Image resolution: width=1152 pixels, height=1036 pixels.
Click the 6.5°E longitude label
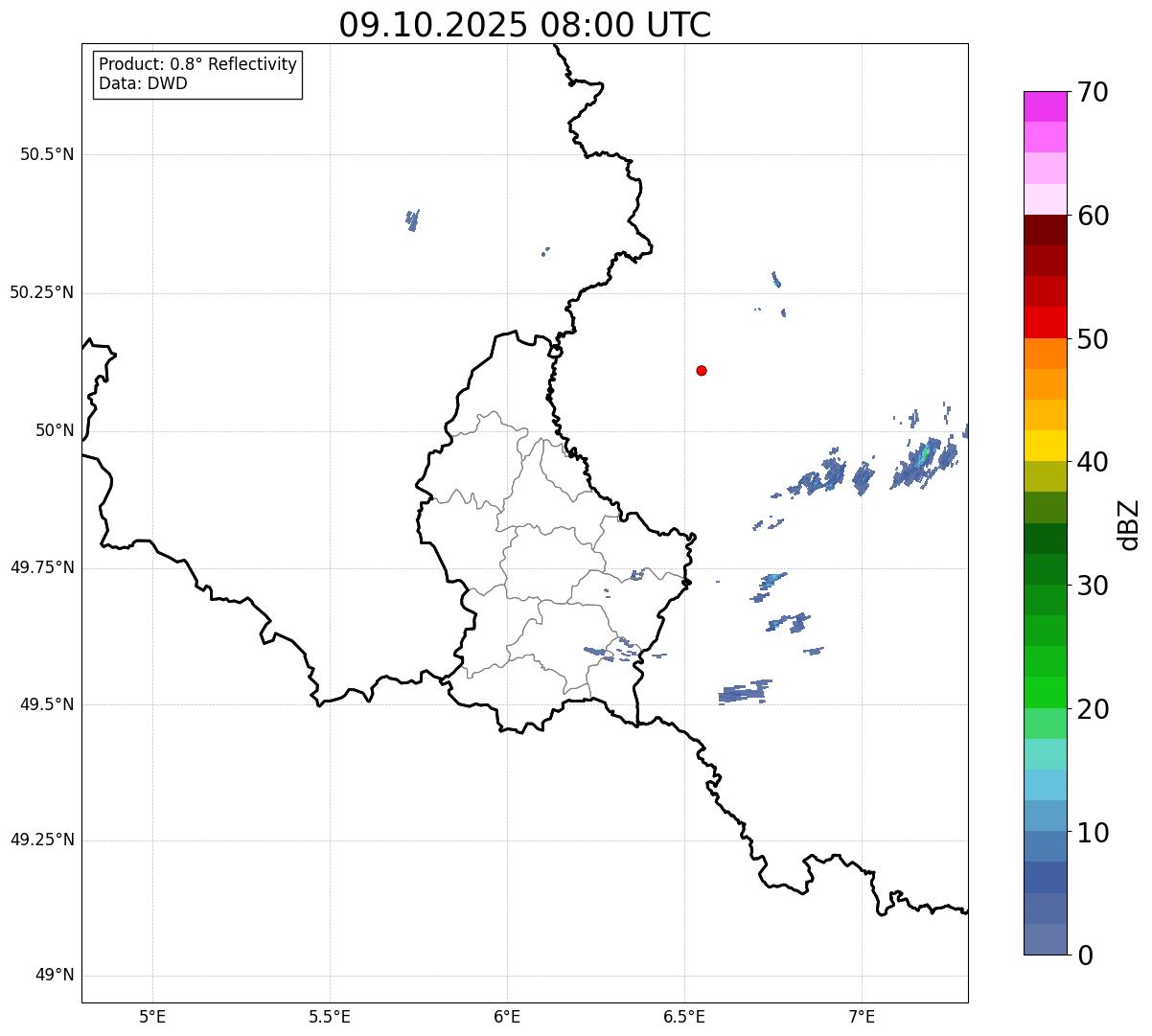(685, 1016)
